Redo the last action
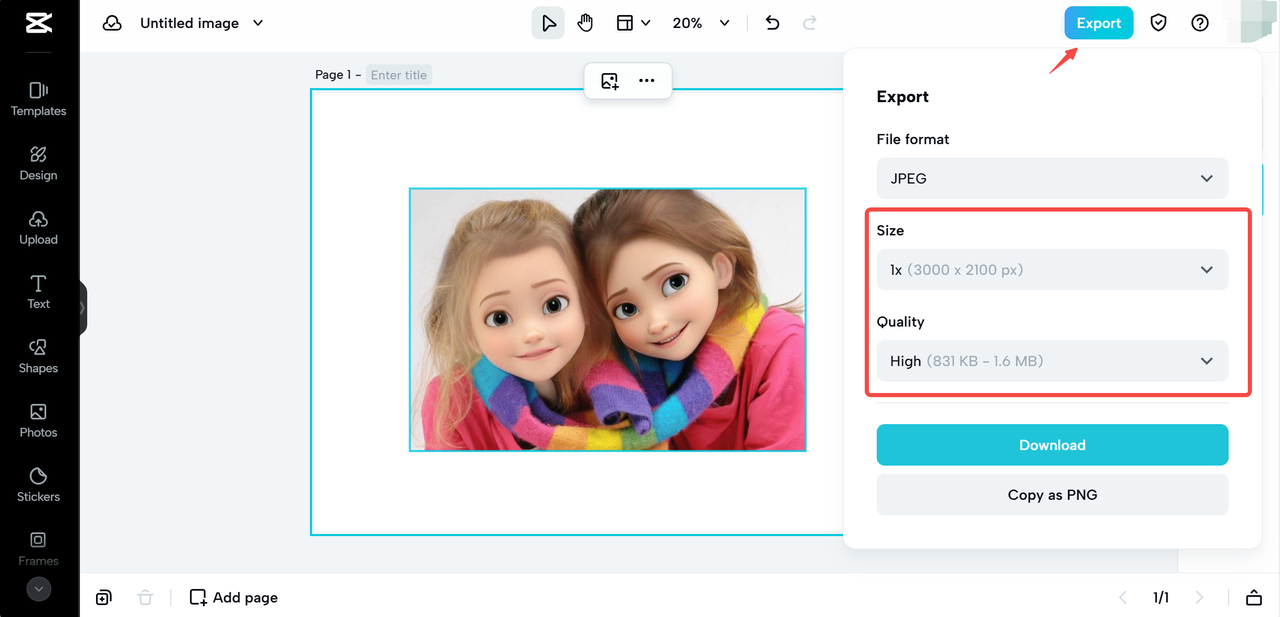The height and width of the screenshot is (617, 1280). 810,23
